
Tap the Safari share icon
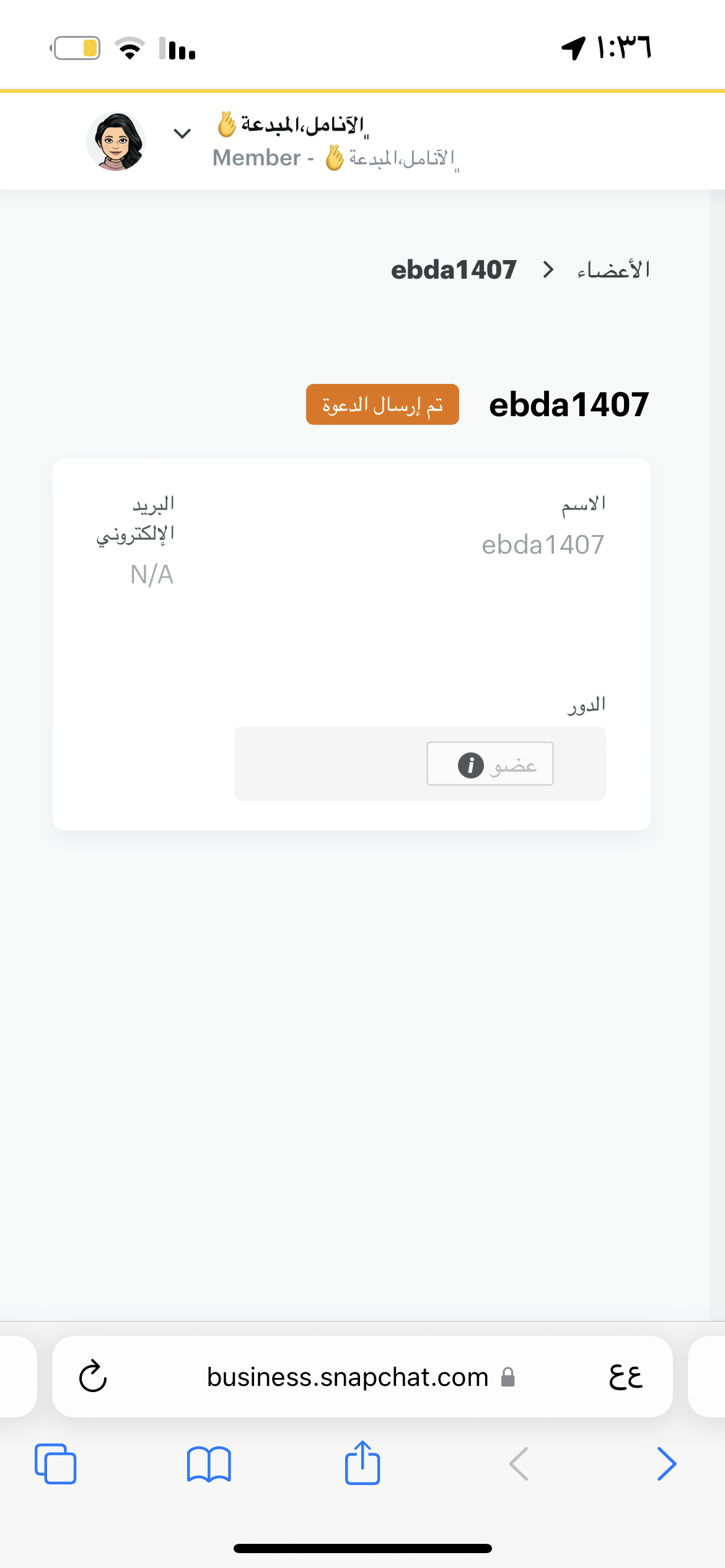(x=362, y=1462)
